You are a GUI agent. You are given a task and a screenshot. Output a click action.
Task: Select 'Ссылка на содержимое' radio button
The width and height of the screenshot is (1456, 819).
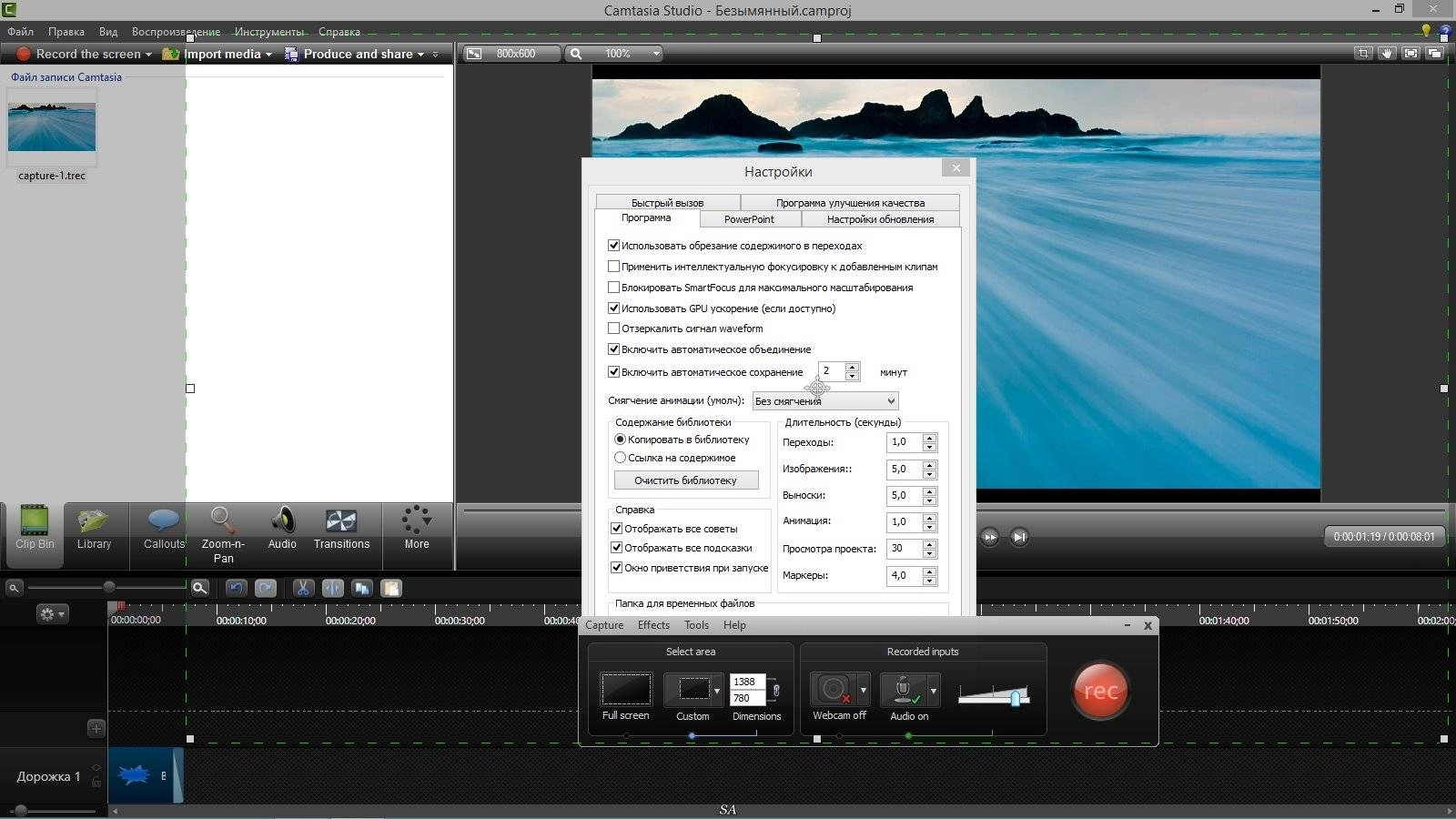point(620,458)
